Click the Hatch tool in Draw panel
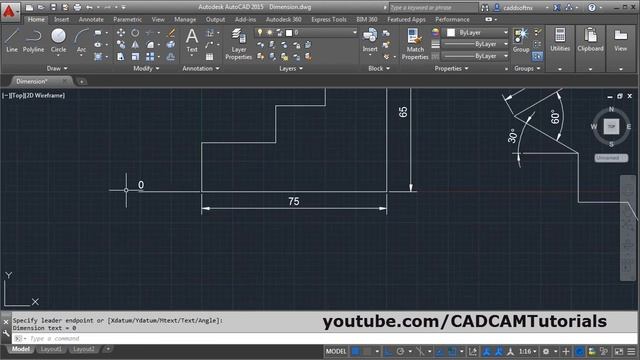 coord(98,56)
